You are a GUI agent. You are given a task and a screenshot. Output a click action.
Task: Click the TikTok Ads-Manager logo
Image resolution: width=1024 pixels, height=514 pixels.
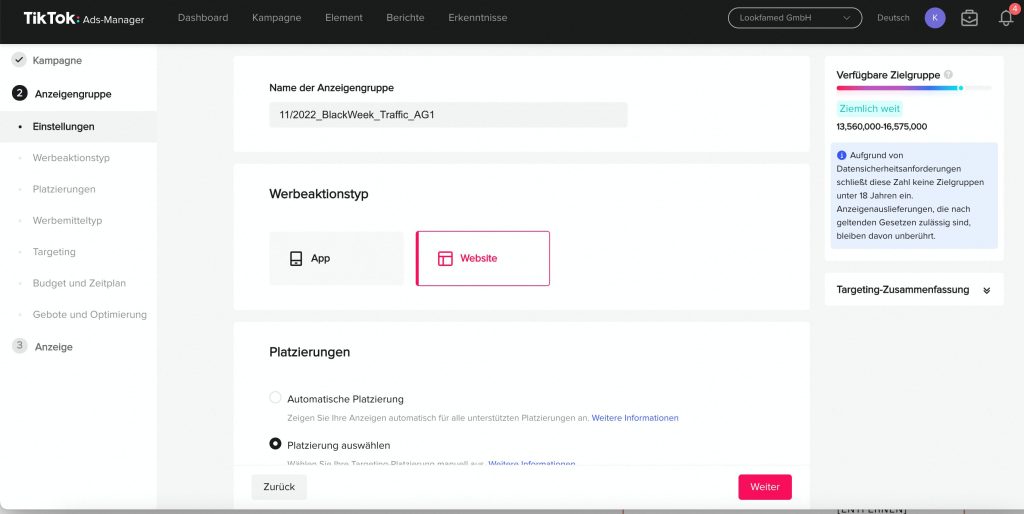click(x=84, y=18)
